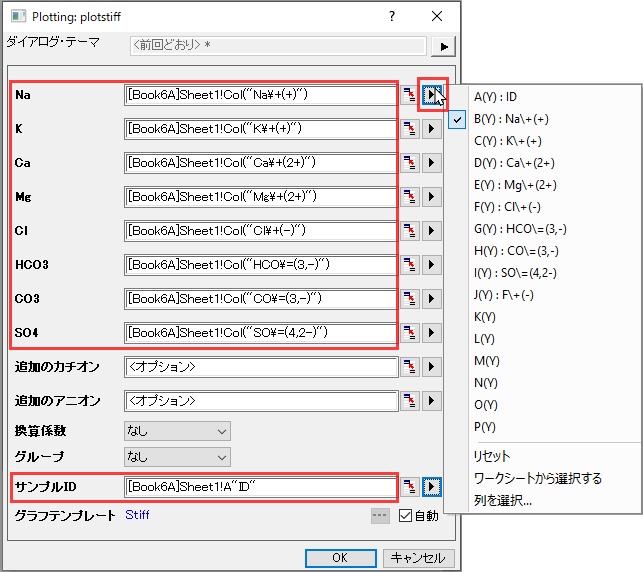Click interactive range selector icon for K row
This screenshot has width=643, height=572.
(409, 129)
